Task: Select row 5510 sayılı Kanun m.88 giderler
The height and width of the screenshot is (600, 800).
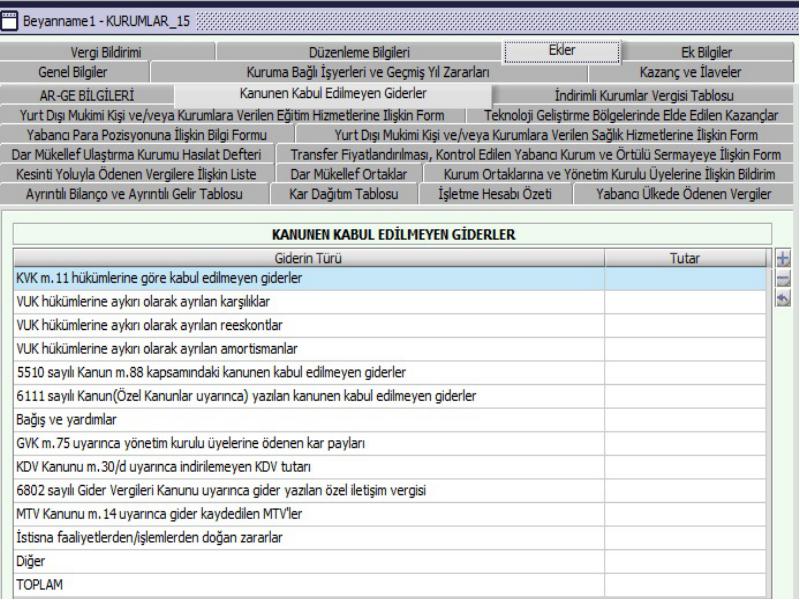Action: pos(390,372)
